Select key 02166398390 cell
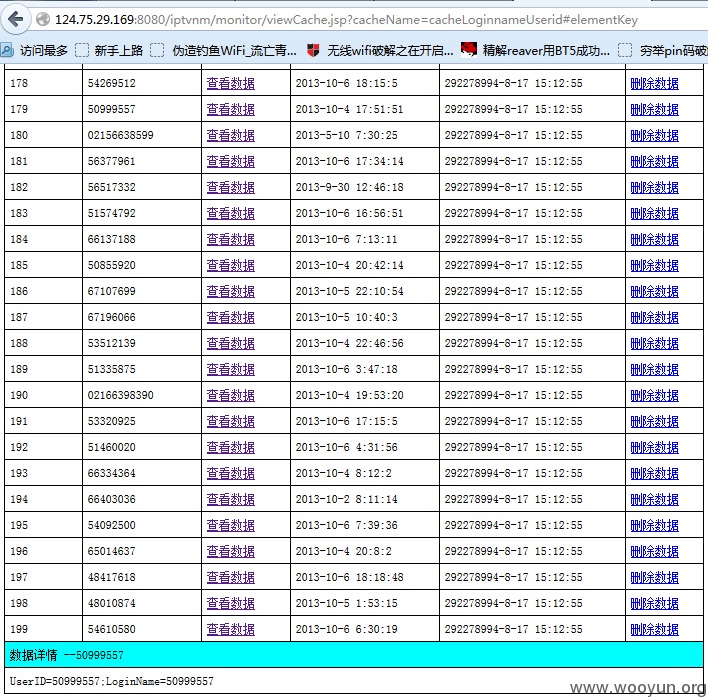This screenshot has height=697, width=708. click(142, 395)
